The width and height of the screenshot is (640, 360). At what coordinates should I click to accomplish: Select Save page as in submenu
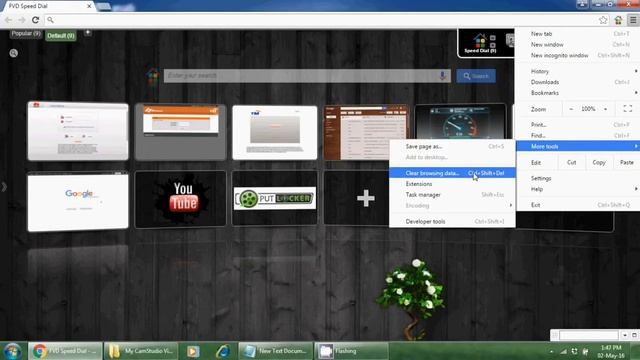point(452,146)
